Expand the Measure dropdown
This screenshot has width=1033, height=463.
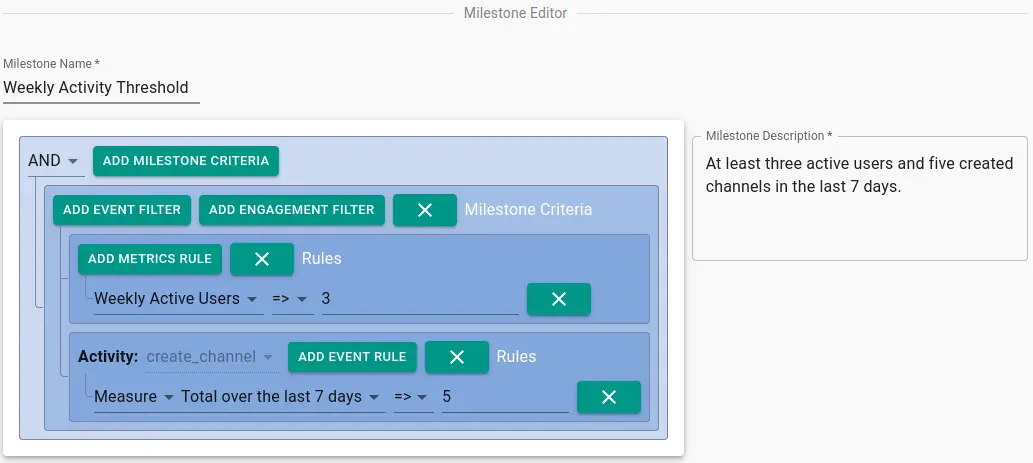134,397
